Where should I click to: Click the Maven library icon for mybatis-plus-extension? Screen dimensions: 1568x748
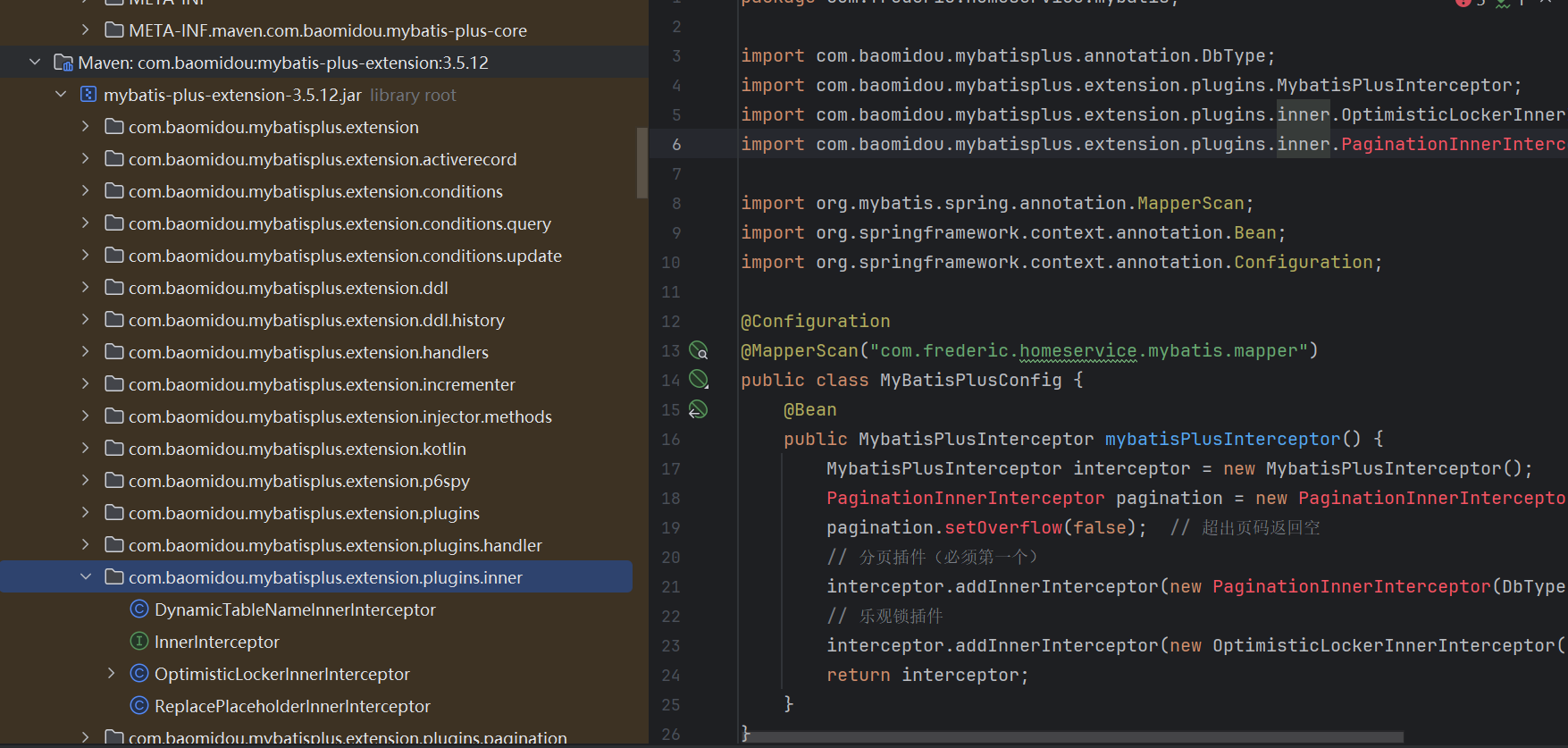click(63, 63)
